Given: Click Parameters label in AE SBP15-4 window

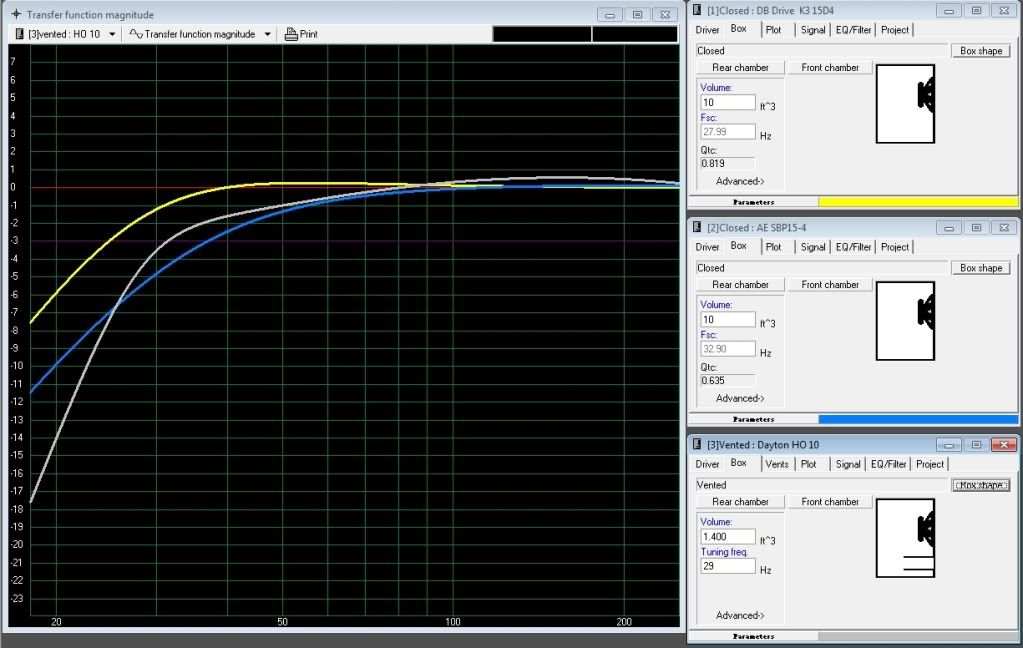Looking at the screenshot, I should click(754, 420).
